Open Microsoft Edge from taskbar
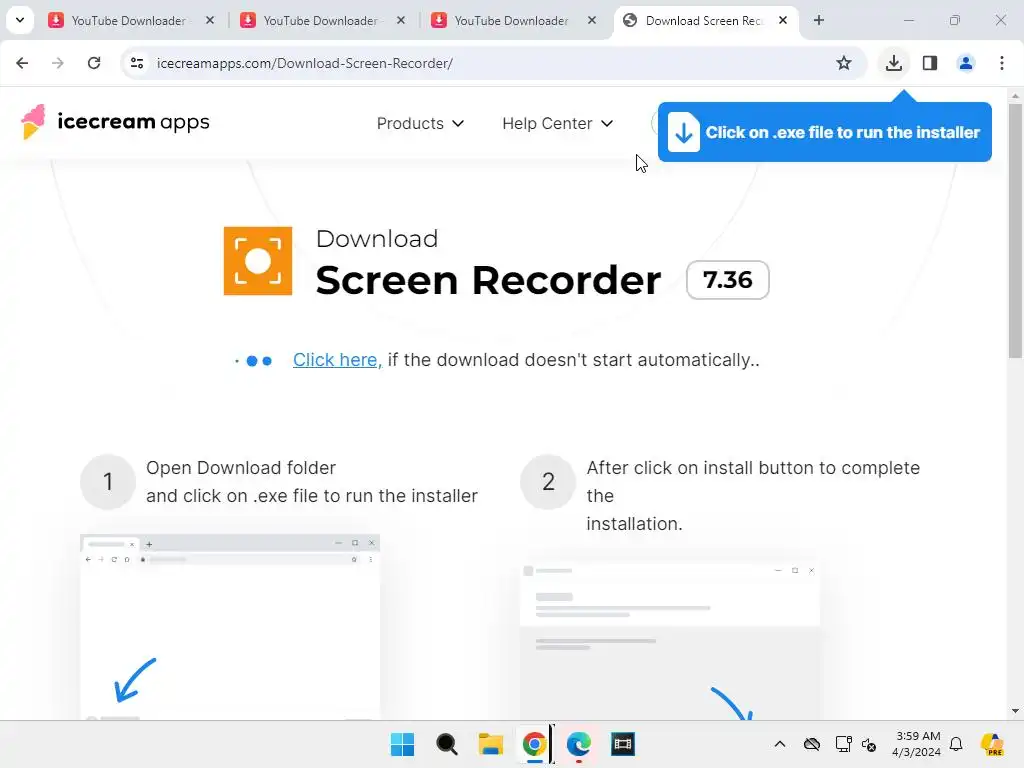Viewport: 1024px width, 768px height. pos(579,744)
